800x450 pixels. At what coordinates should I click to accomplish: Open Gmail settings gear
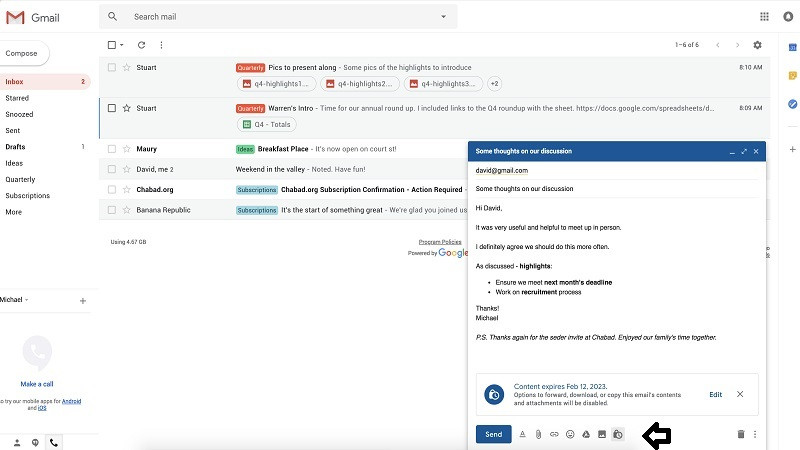click(758, 45)
